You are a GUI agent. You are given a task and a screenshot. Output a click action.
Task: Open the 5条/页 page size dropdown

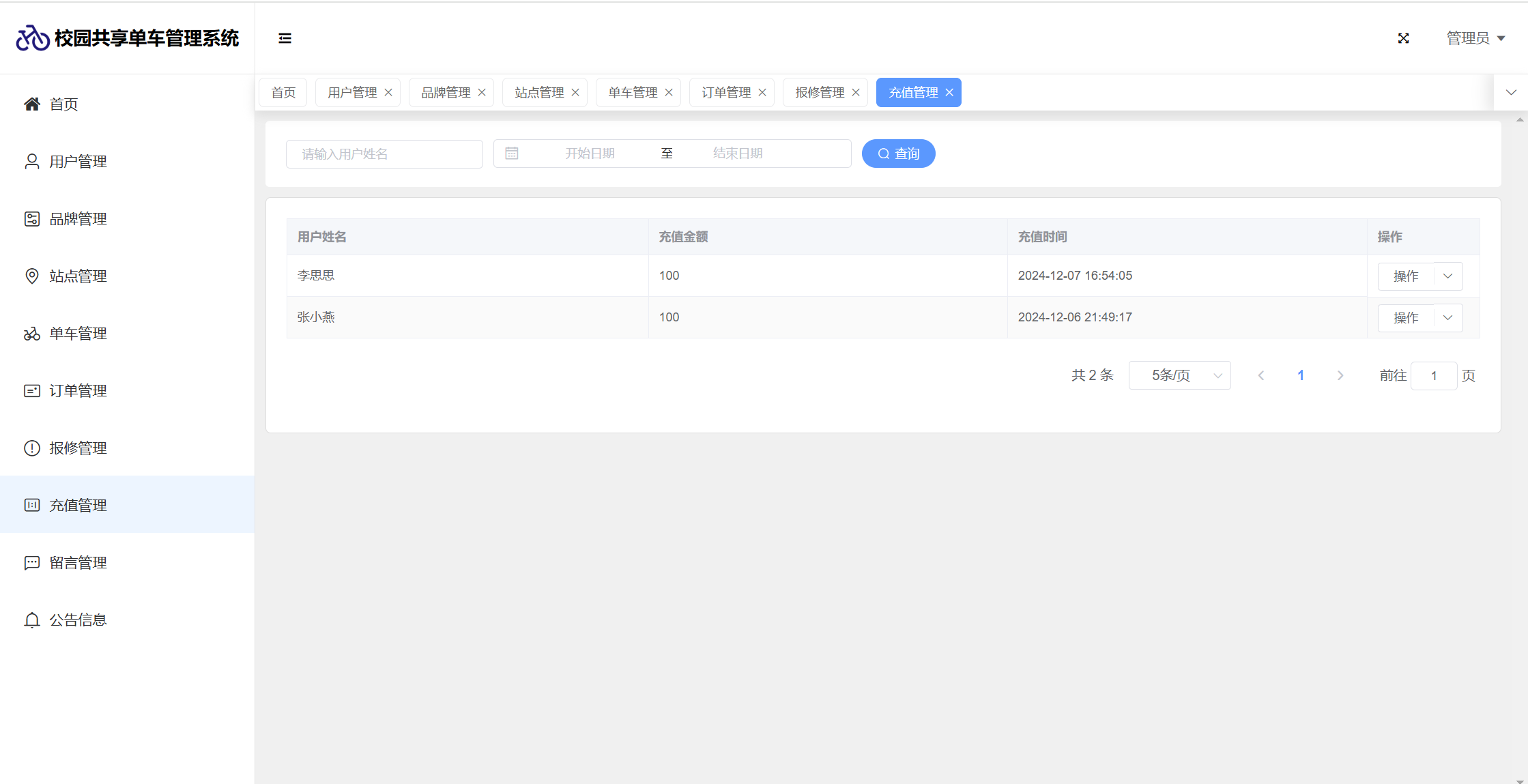[1179, 375]
